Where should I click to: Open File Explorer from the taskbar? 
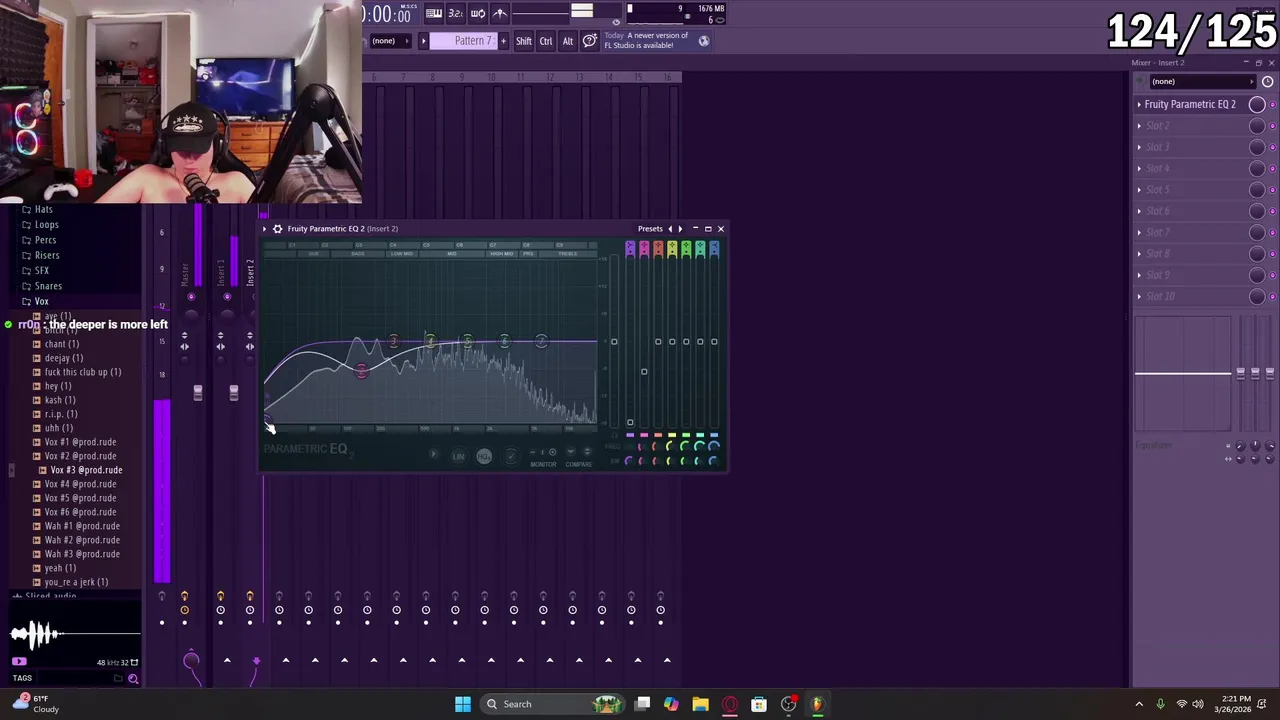coord(700,704)
